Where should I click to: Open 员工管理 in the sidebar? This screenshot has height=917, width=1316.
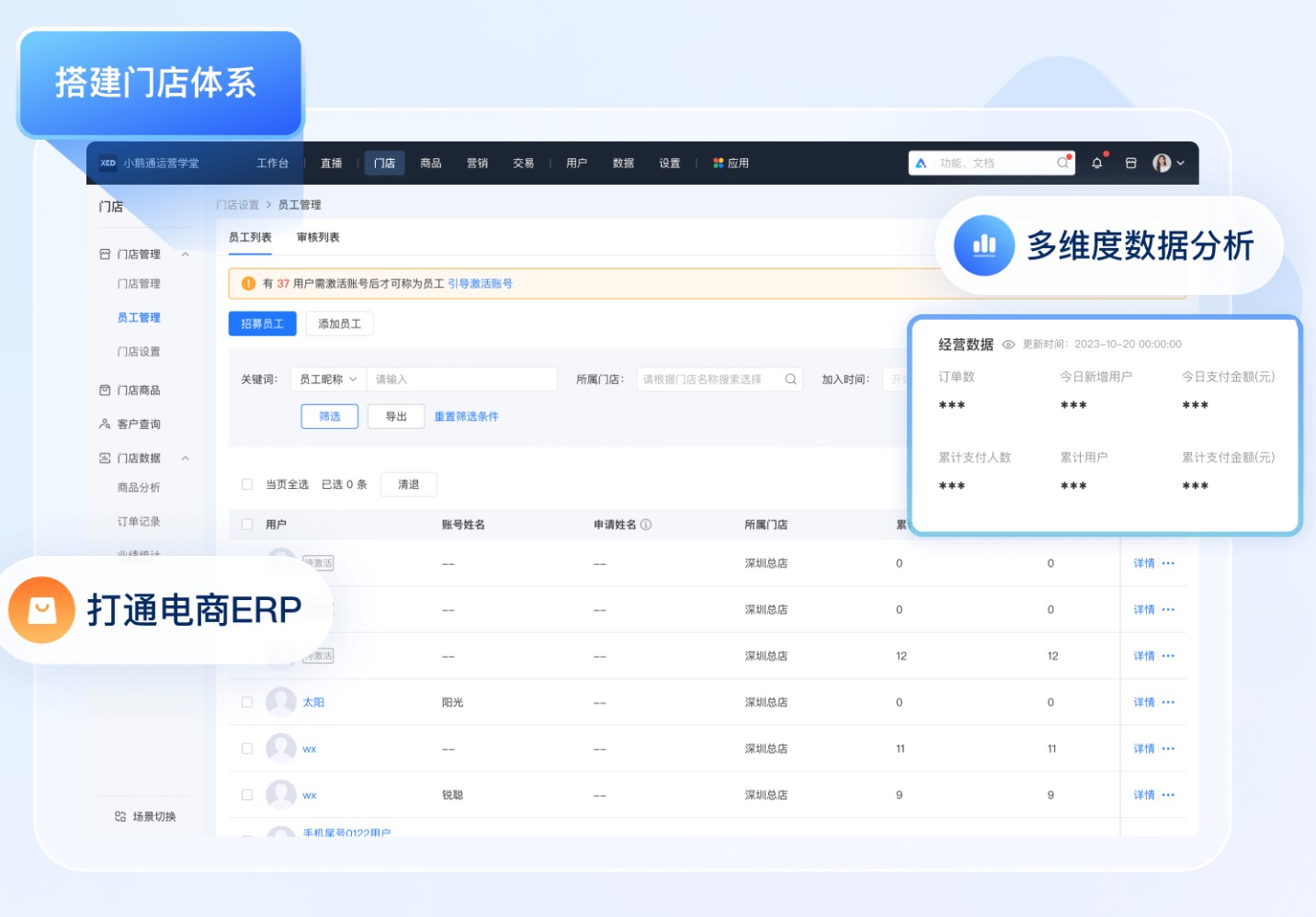[139, 318]
